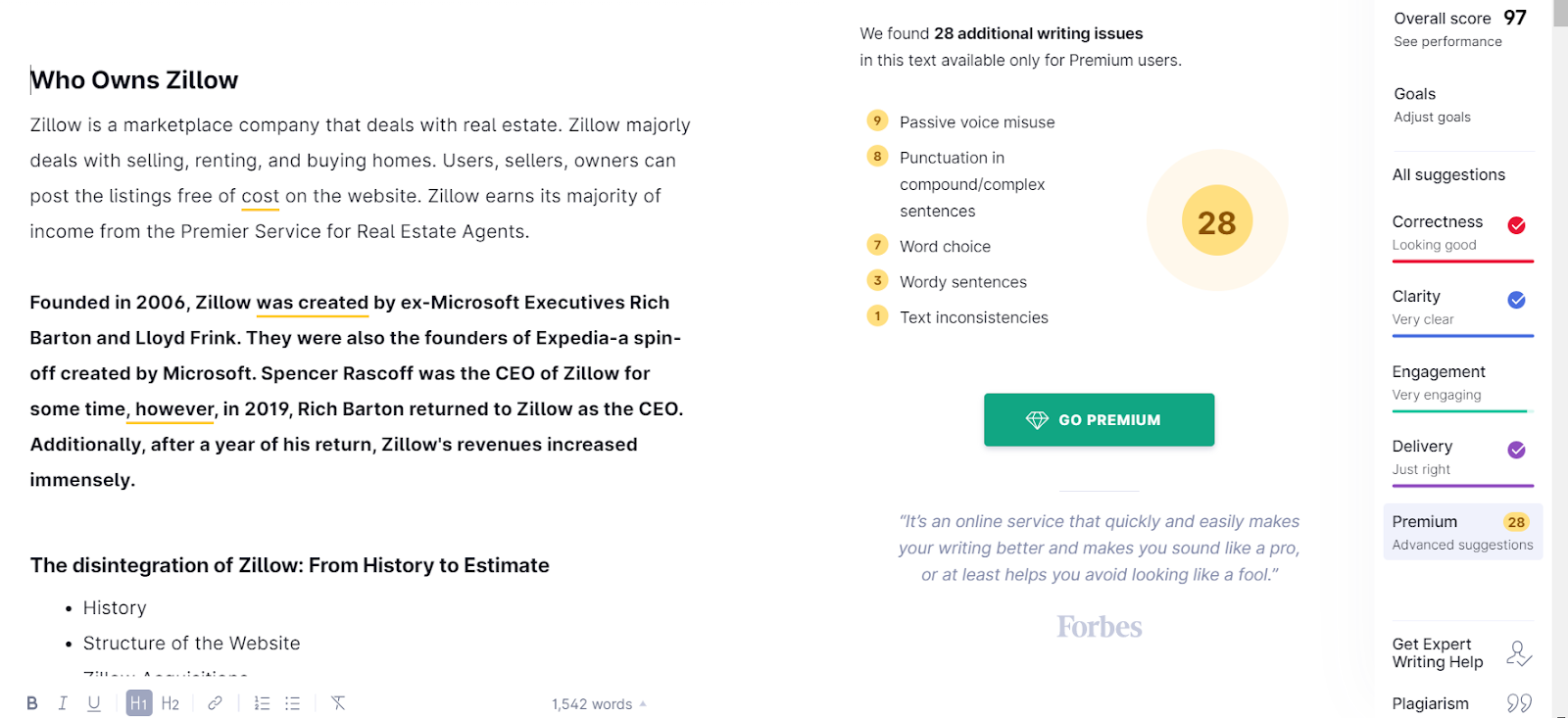Toggle the H2 heading style
This screenshot has width=1568, height=718.
click(x=171, y=703)
